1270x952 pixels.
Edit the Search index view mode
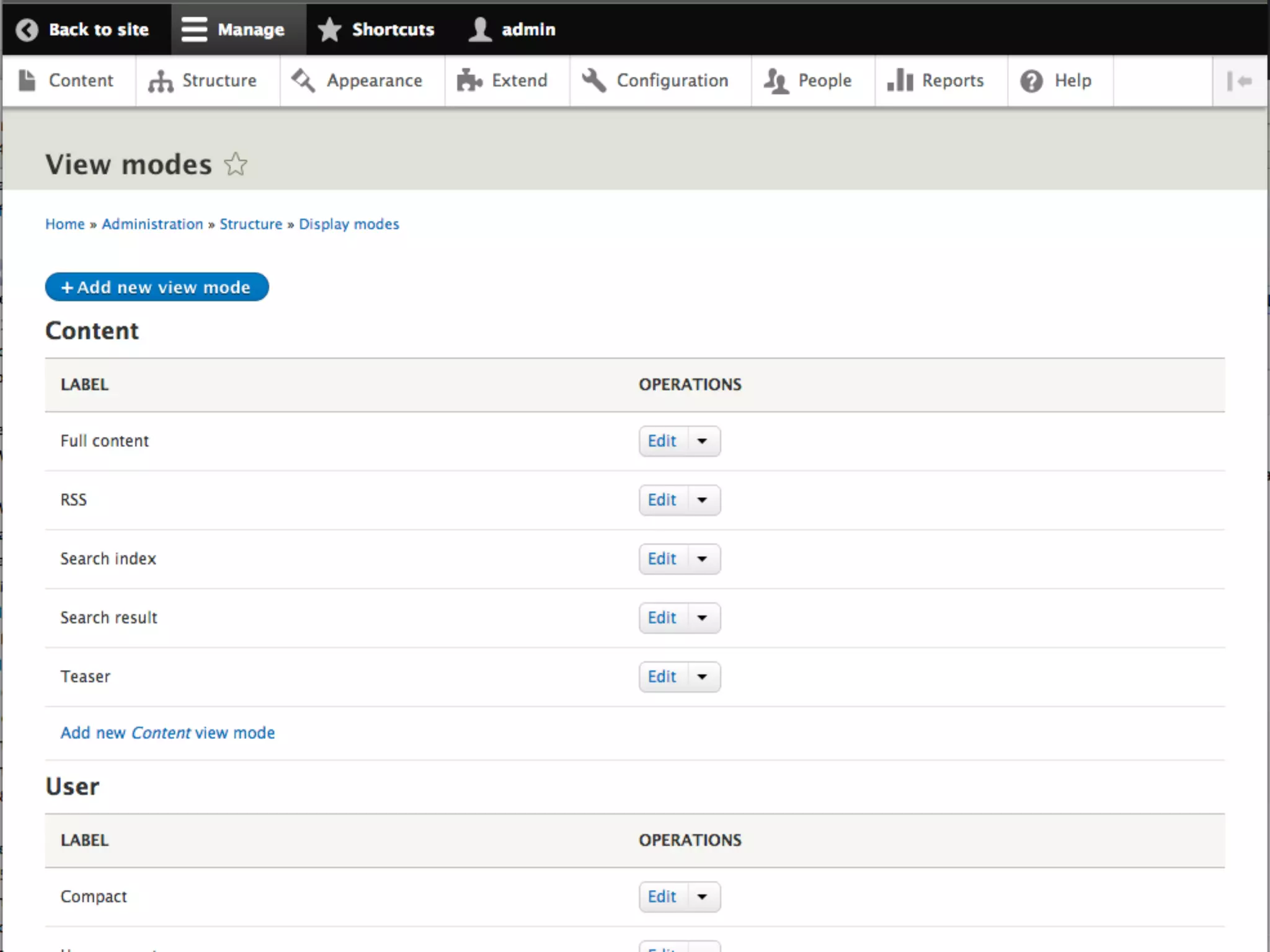point(663,559)
